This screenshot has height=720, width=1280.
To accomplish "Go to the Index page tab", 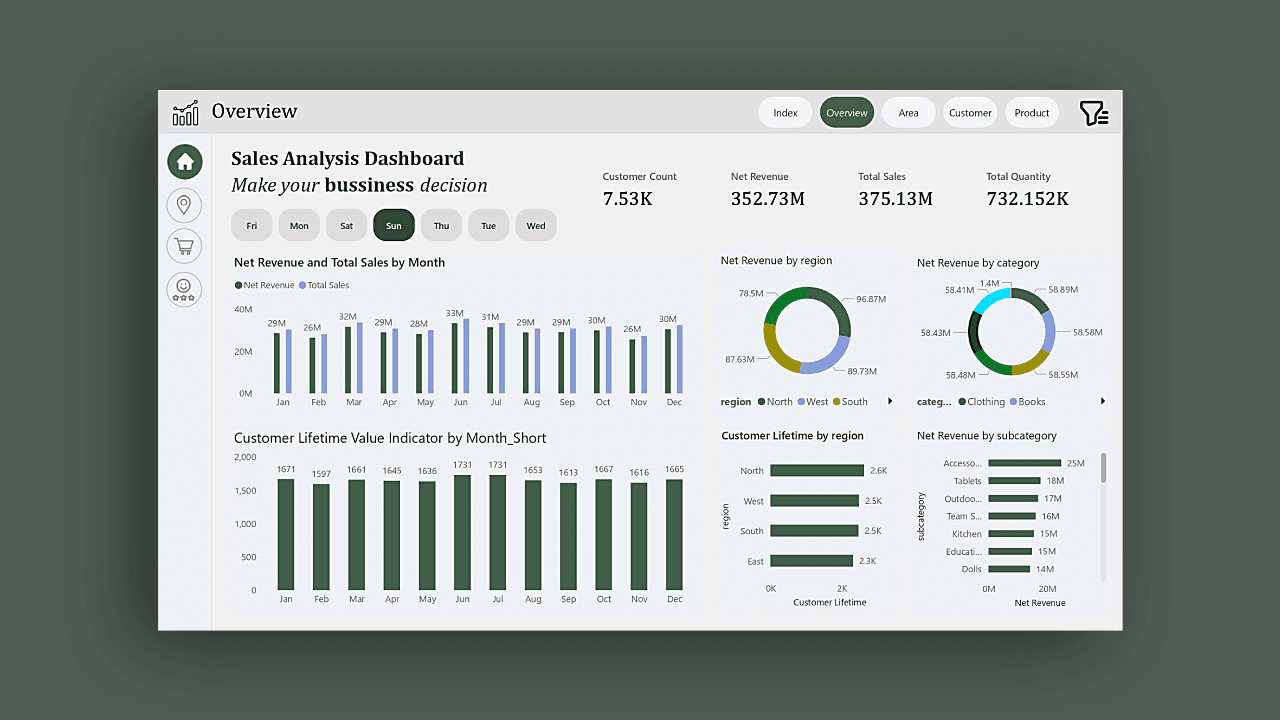I will 785,113.
